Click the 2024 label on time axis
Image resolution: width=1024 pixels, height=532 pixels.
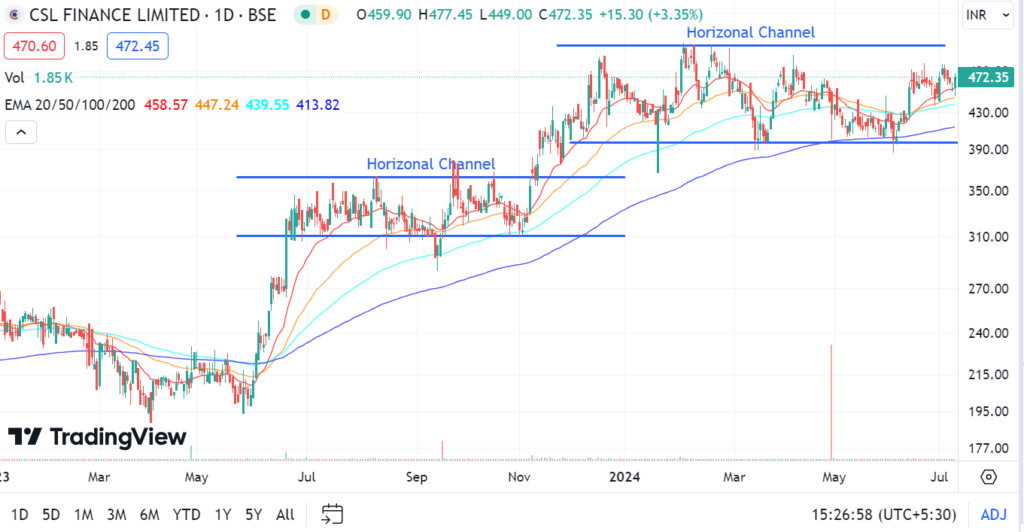[x=624, y=477]
